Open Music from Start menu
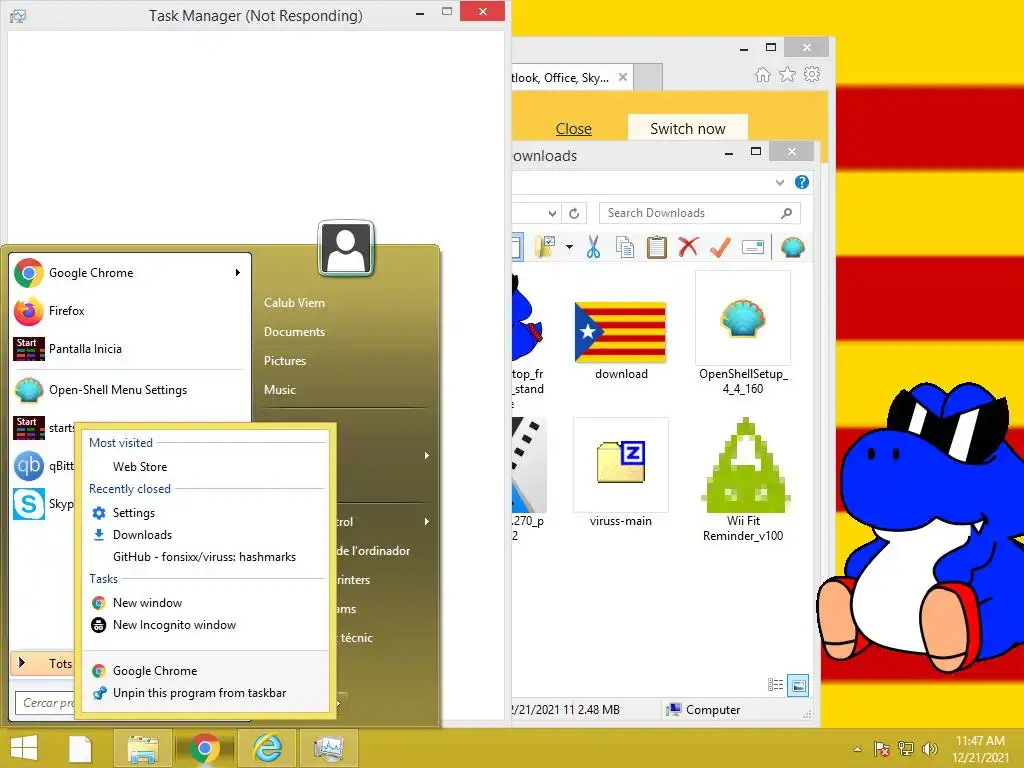Screen dimensions: 1024x768 click(280, 390)
